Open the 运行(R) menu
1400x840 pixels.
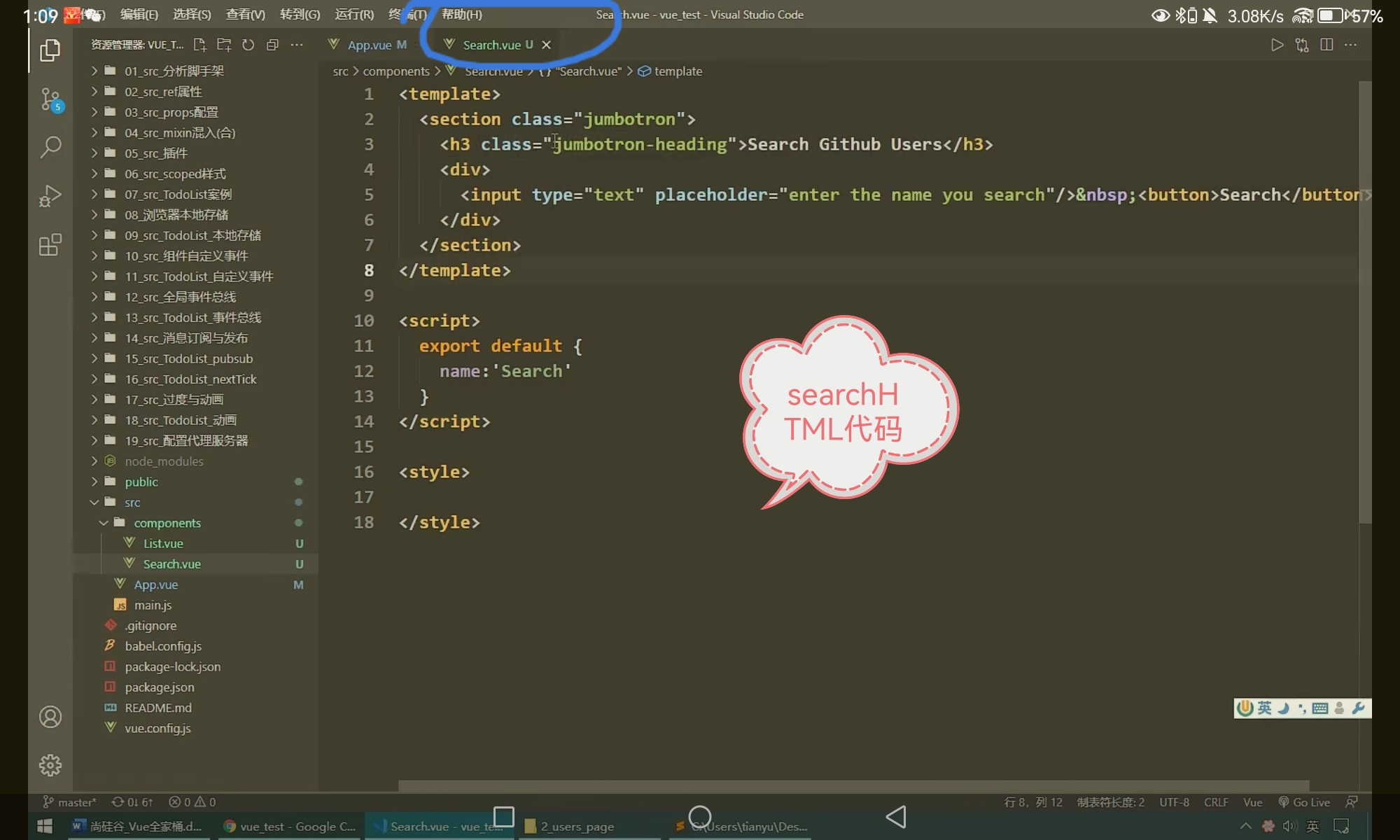[x=354, y=15]
